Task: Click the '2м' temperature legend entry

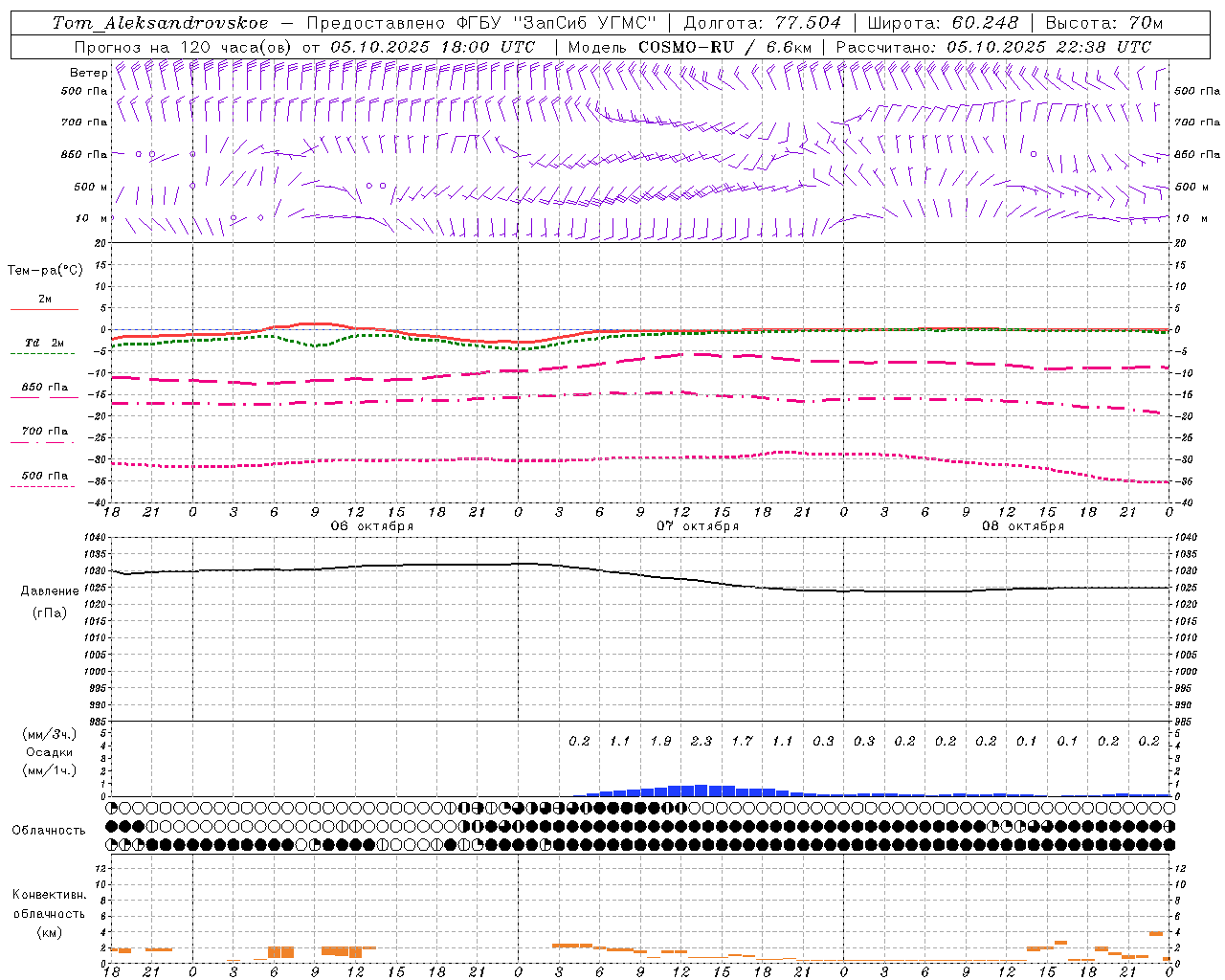Action: pos(45,300)
